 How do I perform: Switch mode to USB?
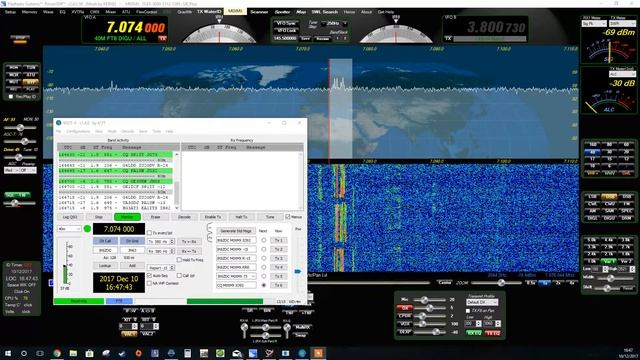pos(609,196)
